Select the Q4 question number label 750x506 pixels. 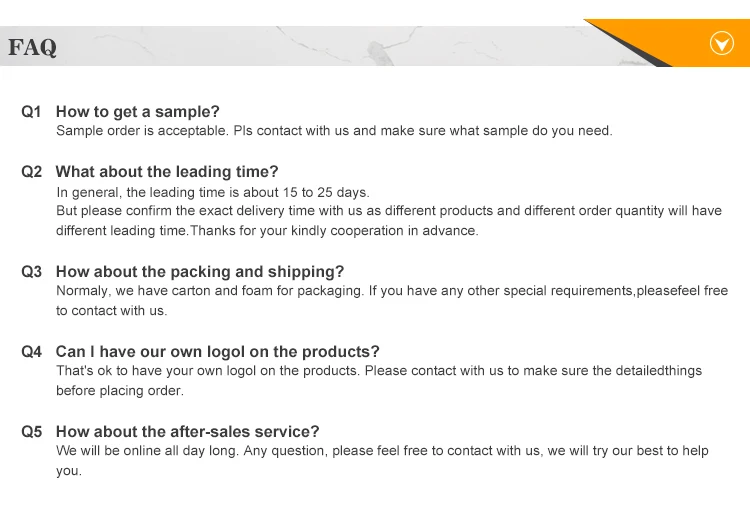(32, 352)
